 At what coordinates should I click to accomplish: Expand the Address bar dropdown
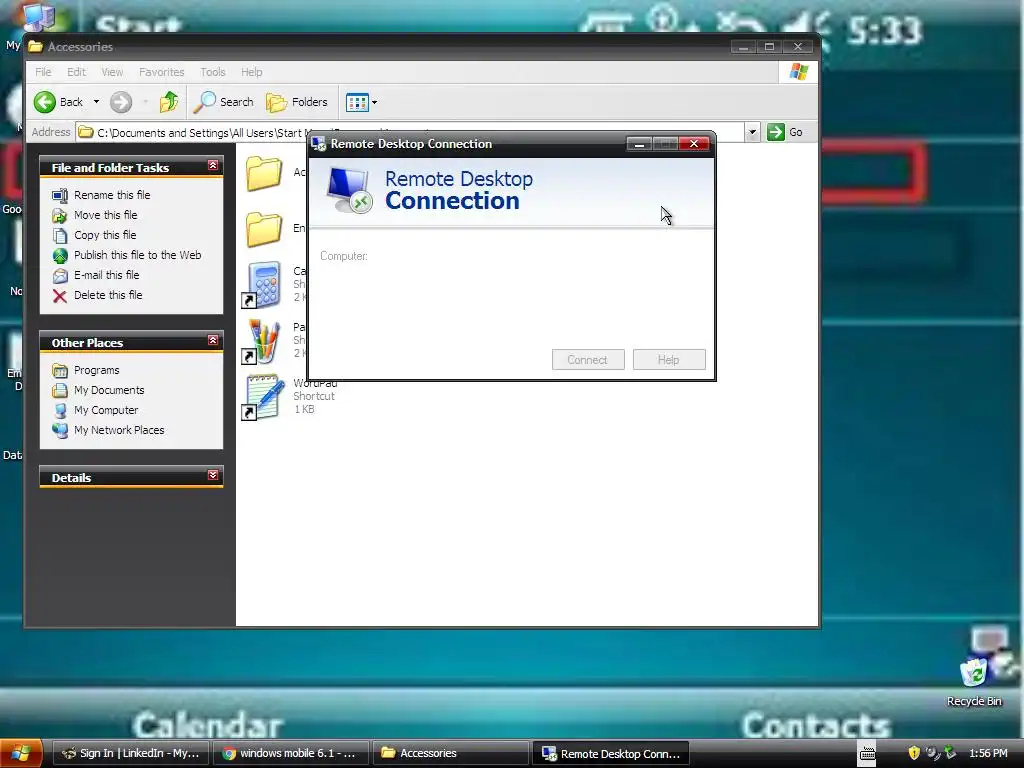pos(752,132)
